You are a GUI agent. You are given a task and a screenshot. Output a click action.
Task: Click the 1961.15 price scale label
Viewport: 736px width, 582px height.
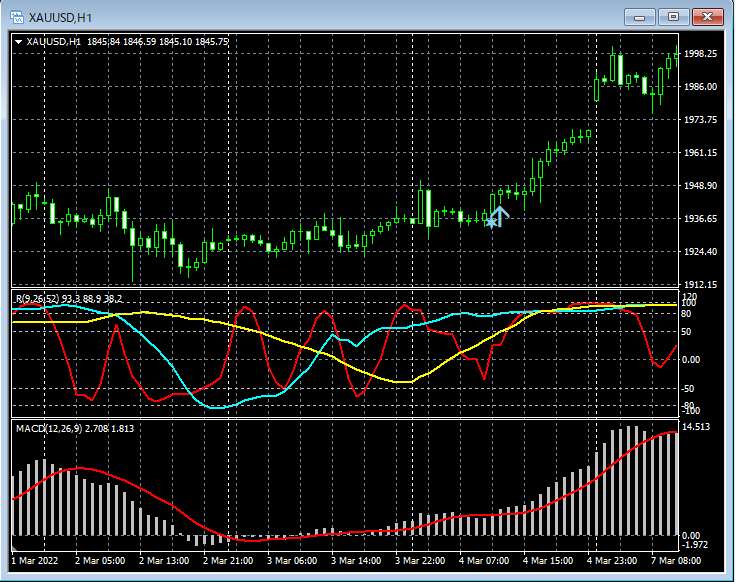[700, 153]
